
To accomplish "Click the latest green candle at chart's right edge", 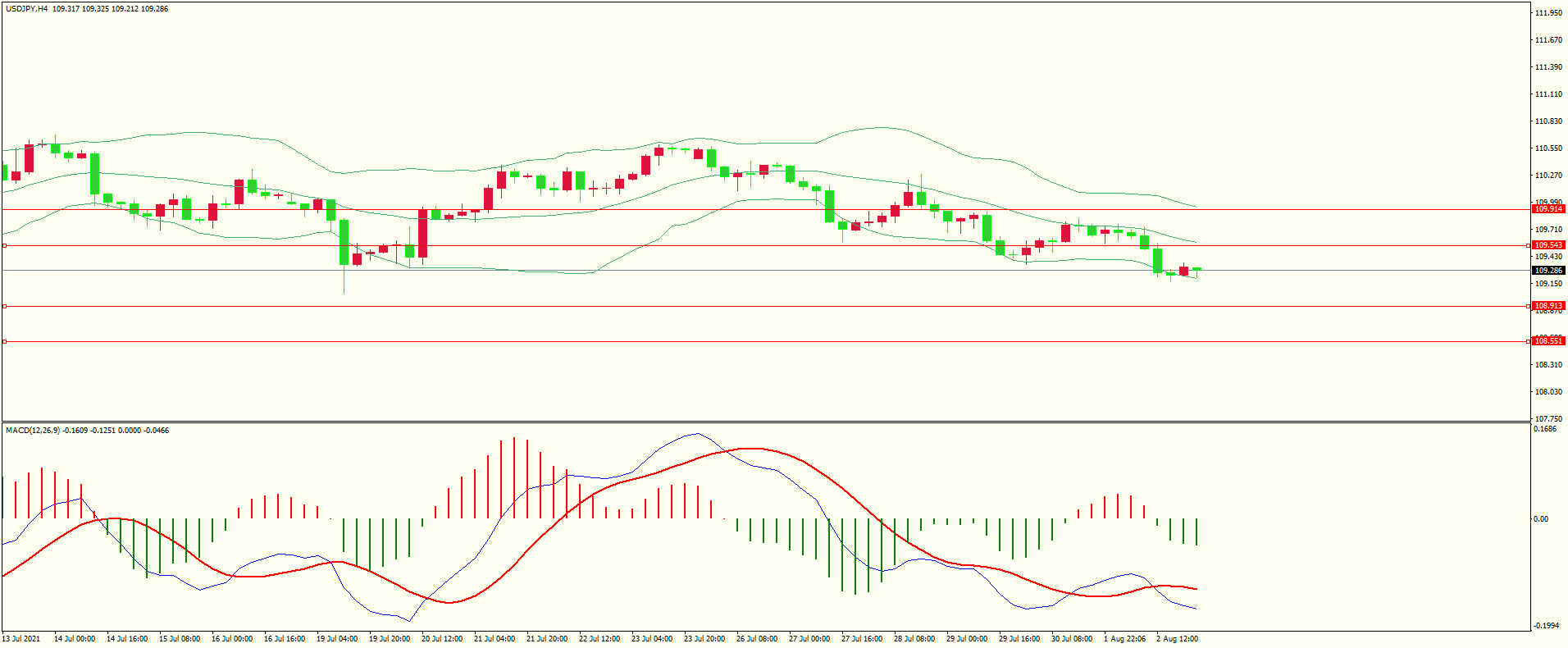I will click(1197, 269).
